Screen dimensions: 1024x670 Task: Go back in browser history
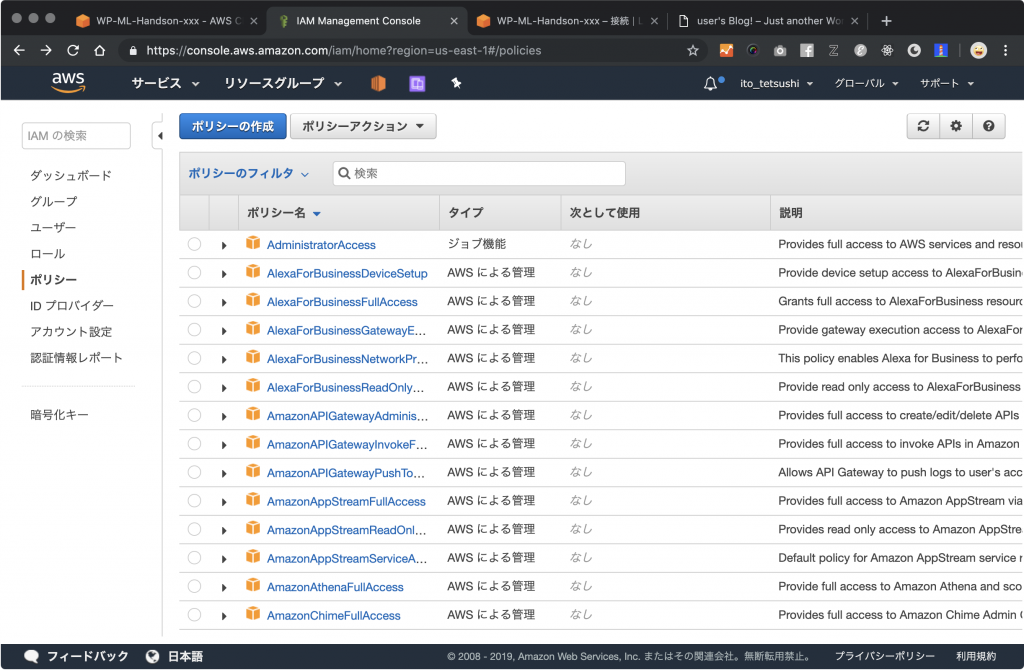click(19, 50)
